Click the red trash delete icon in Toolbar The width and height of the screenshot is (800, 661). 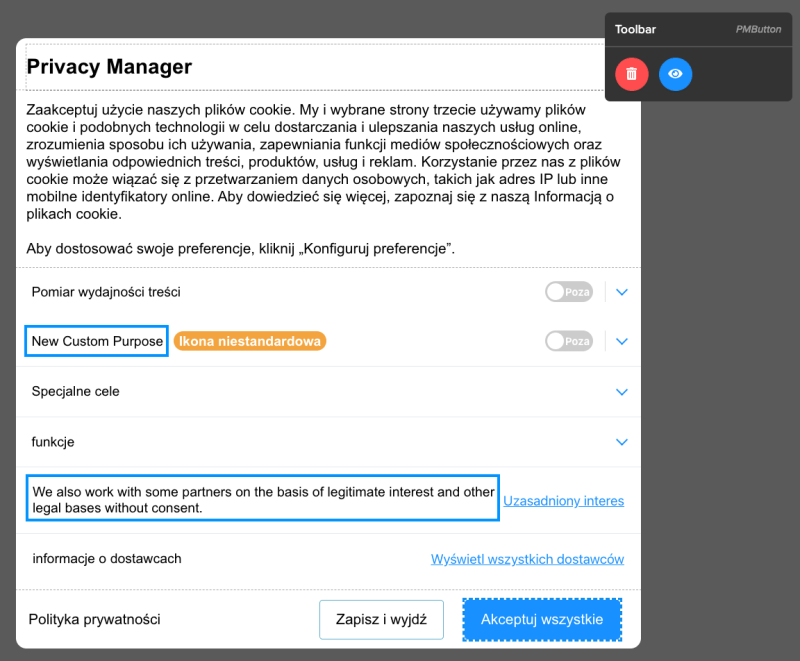tap(631, 74)
